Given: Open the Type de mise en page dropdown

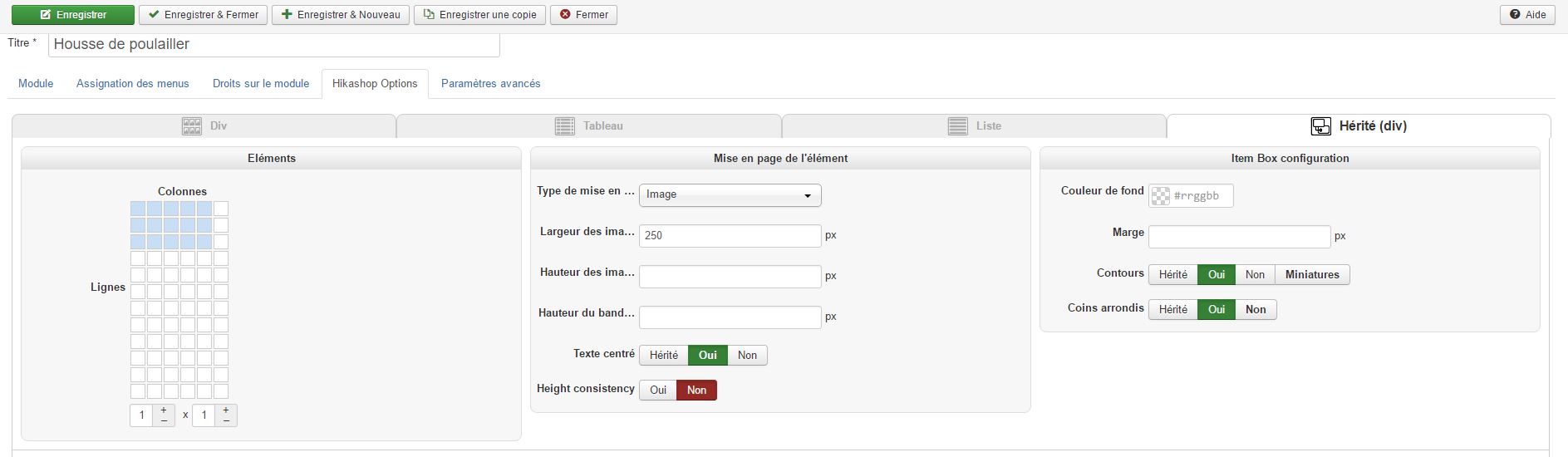Looking at the screenshot, I should pos(730,195).
